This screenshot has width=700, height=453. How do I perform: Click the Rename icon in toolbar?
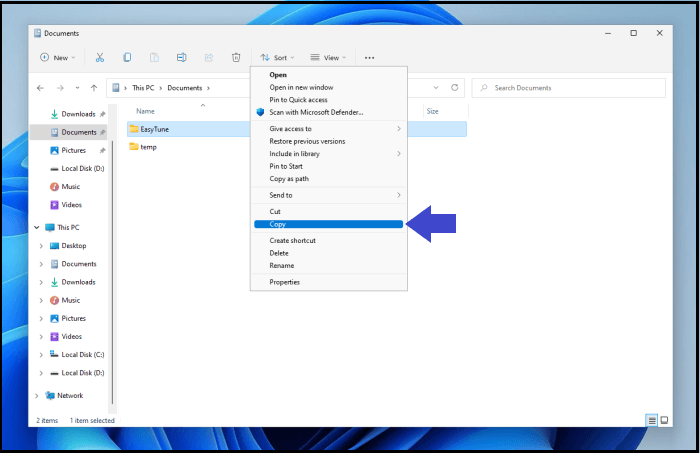click(181, 58)
